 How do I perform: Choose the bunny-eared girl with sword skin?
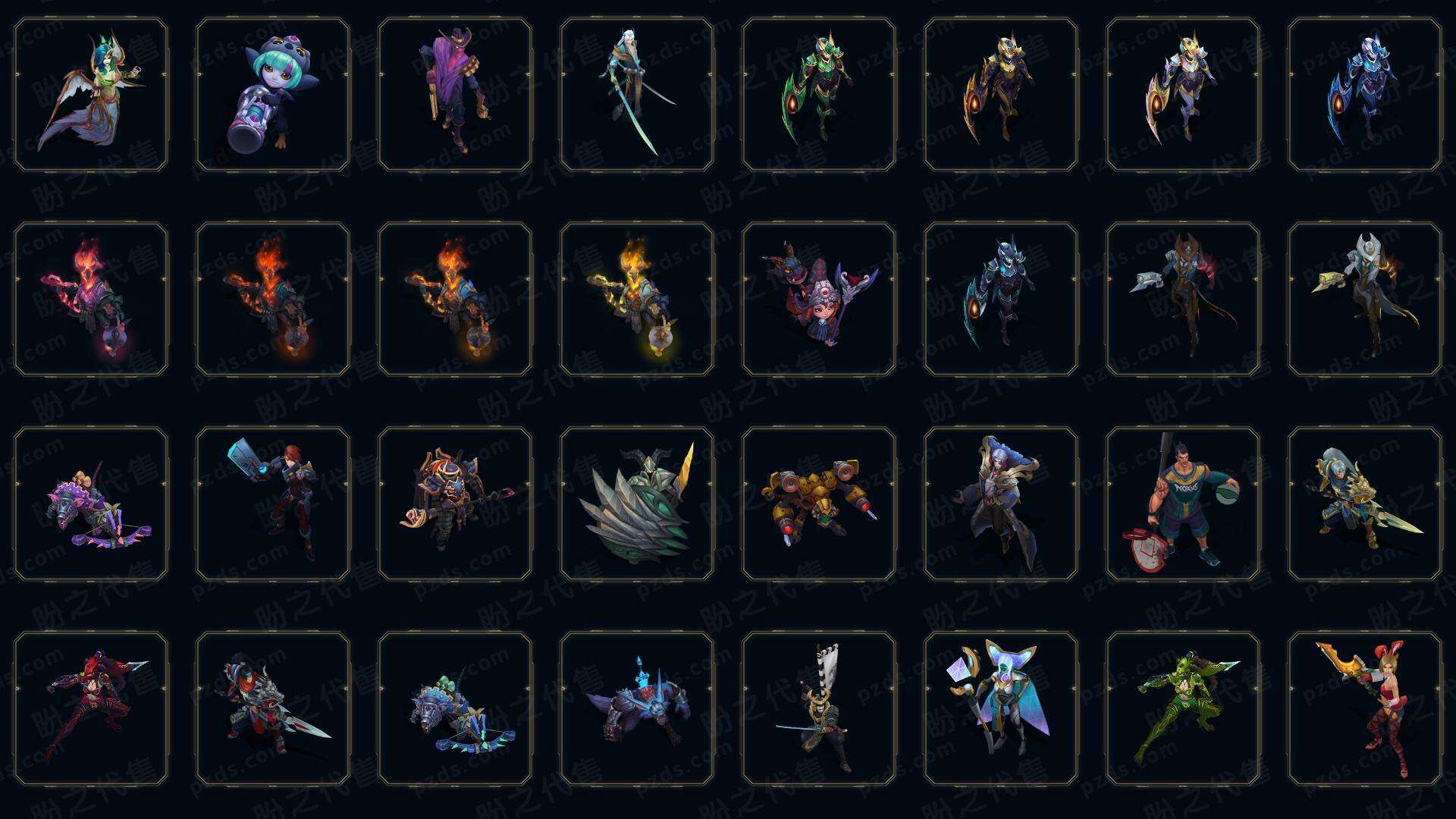click(x=1365, y=709)
